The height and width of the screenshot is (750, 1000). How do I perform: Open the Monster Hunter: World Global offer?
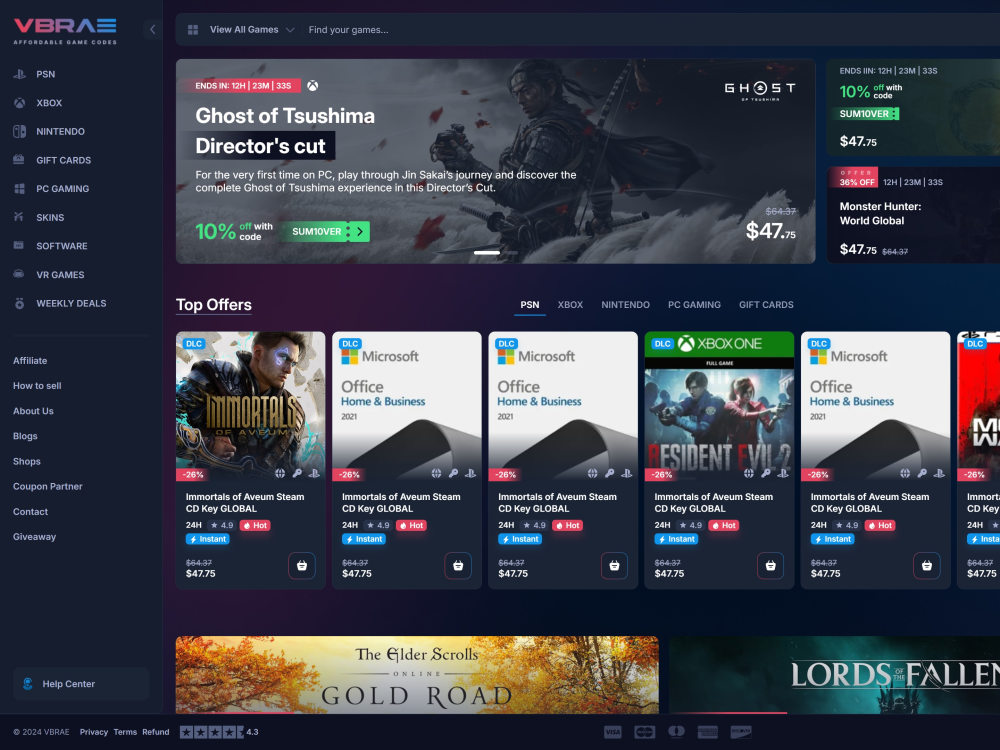[913, 214]
